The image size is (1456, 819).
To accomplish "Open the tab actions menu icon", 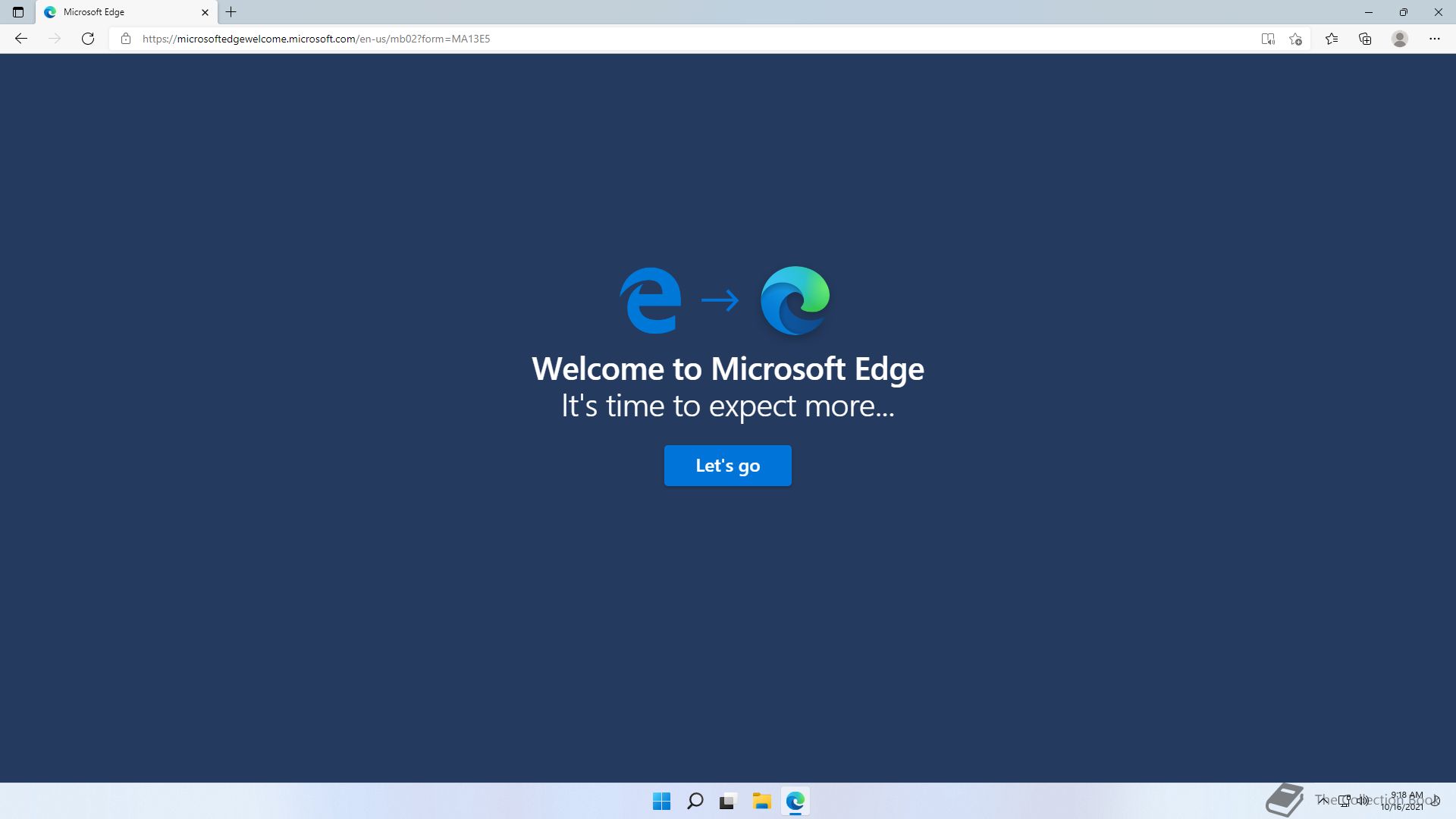I will pos(18,12).
